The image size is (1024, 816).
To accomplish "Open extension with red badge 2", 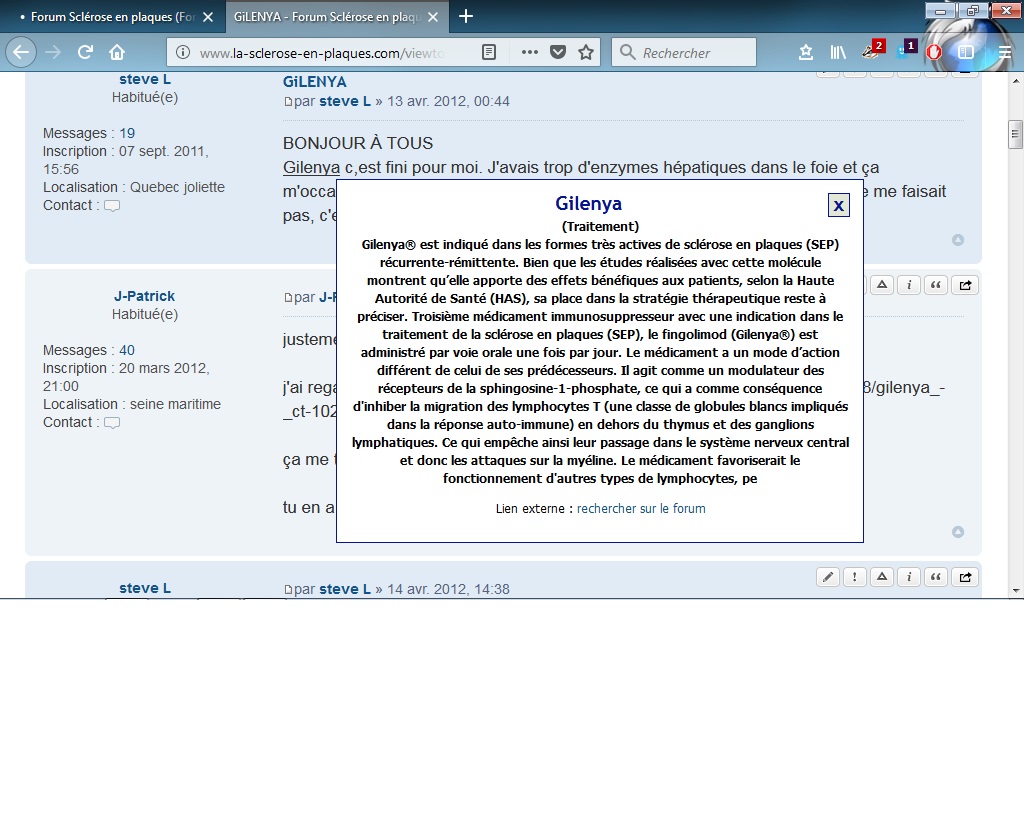I will click(x=872, y=50).
